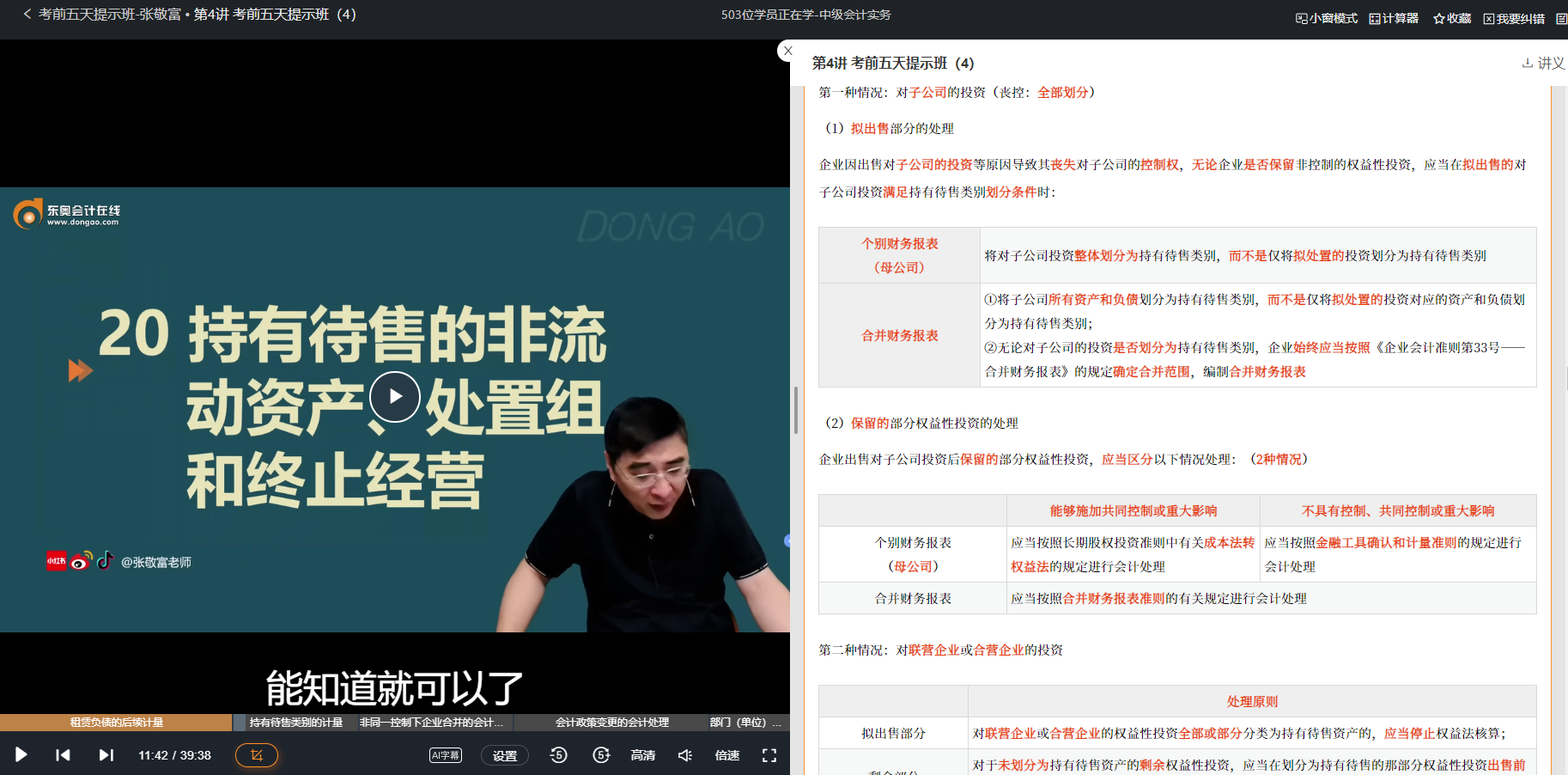The width and height of the screenshot is (1568, 775).
Task: Open the 设置 settings menu
Action: click(x=505, y=754)
